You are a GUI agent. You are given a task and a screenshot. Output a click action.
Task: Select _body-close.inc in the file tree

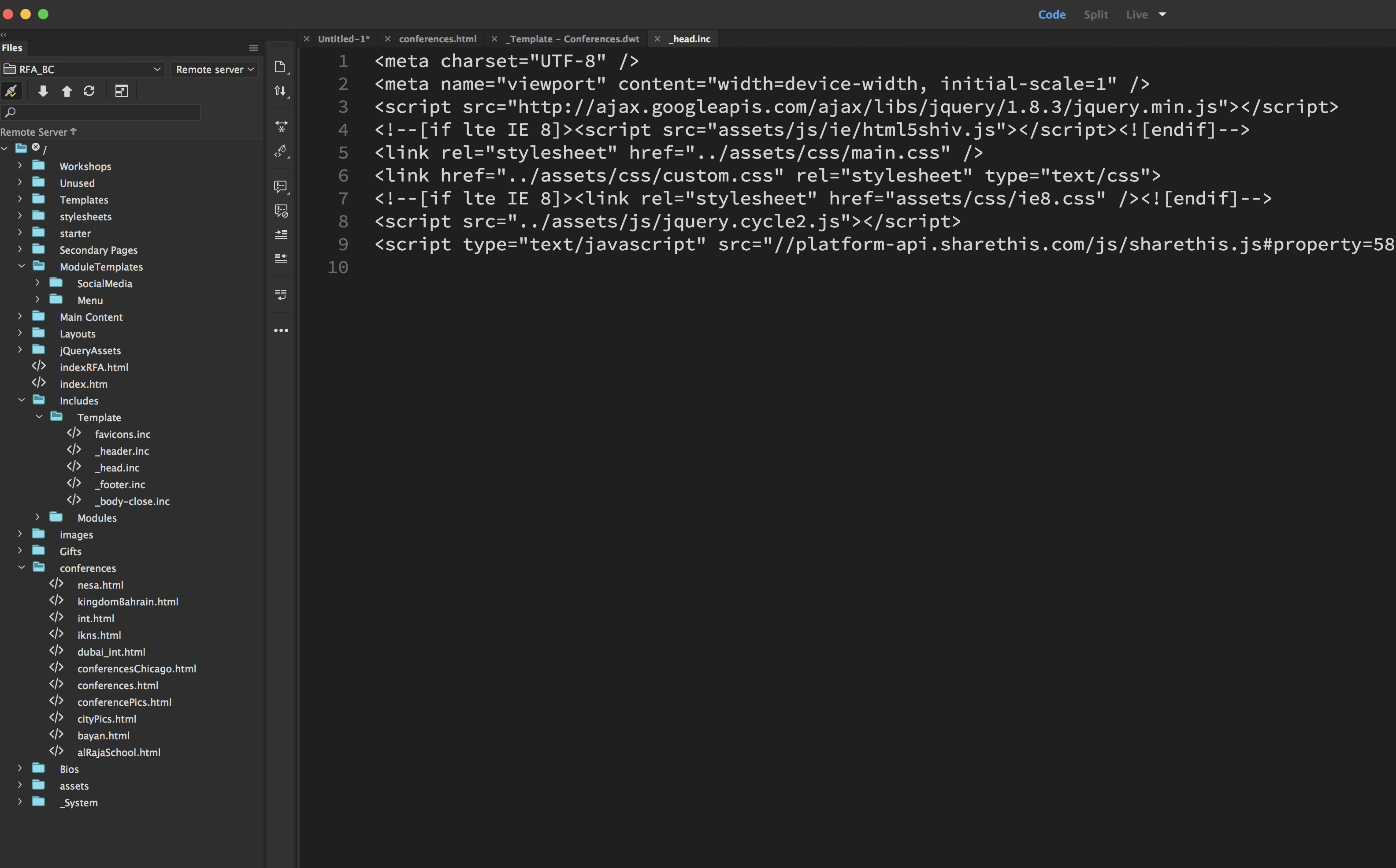pos(132,501)
